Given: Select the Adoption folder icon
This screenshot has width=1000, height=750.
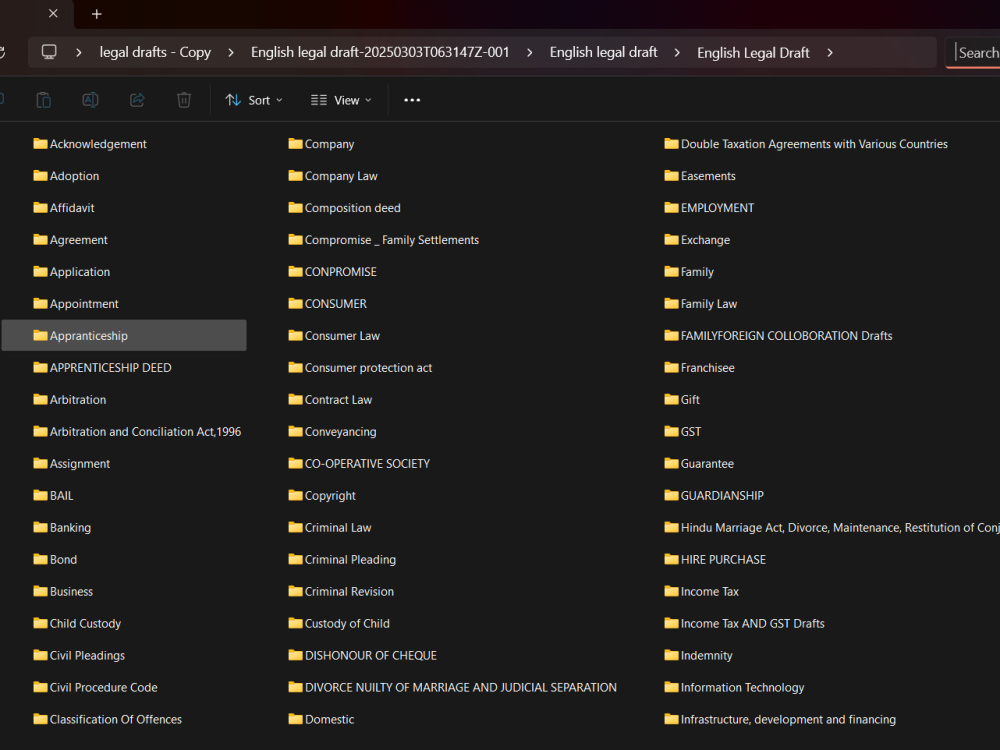Looking at the screenshot, I should pyautogui.click(x=40, y=175).
